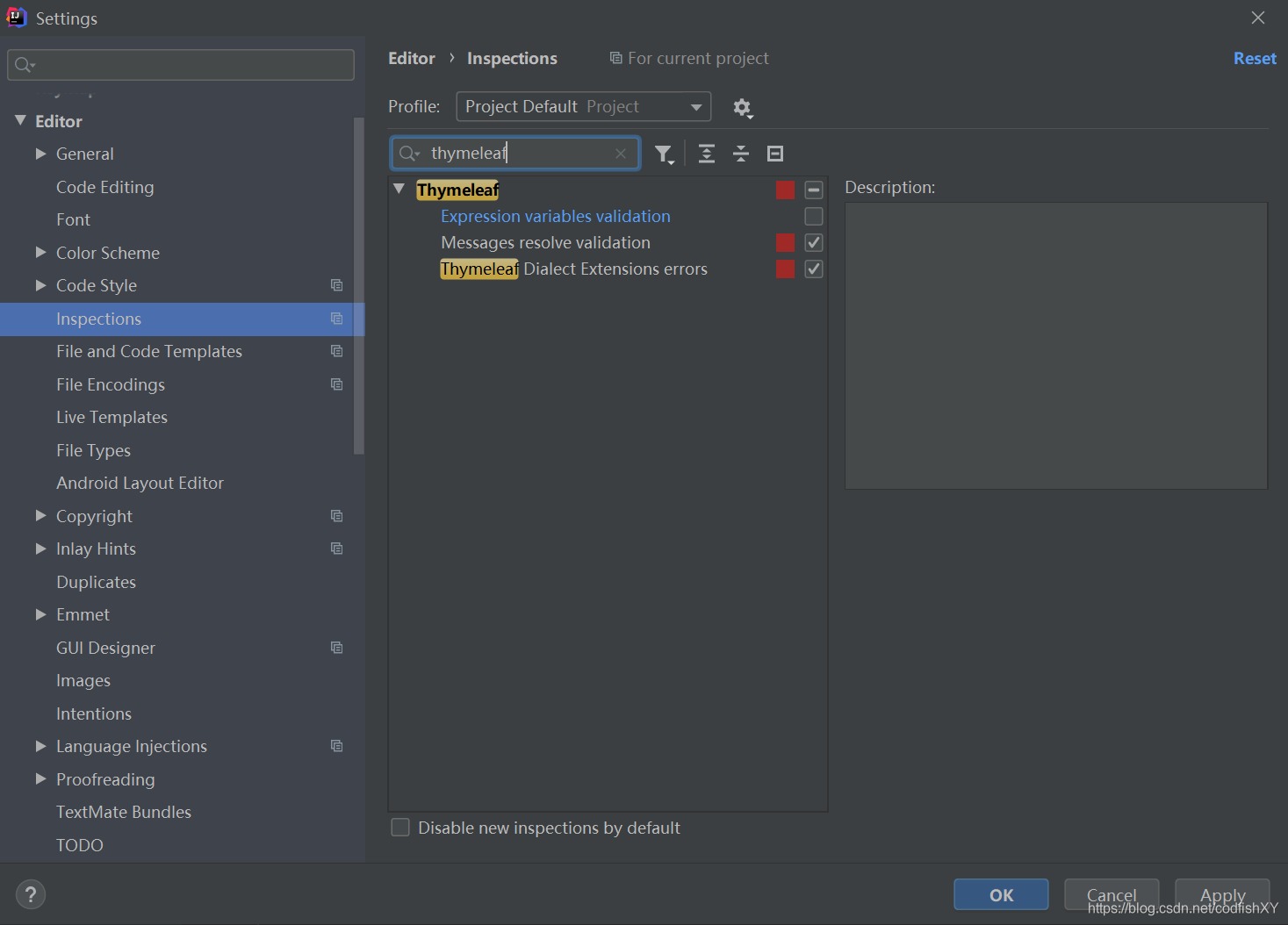The width and height of the screenshot is (1288, 925).
Task: Expand all inspection groups
Action: click(706, 154)
